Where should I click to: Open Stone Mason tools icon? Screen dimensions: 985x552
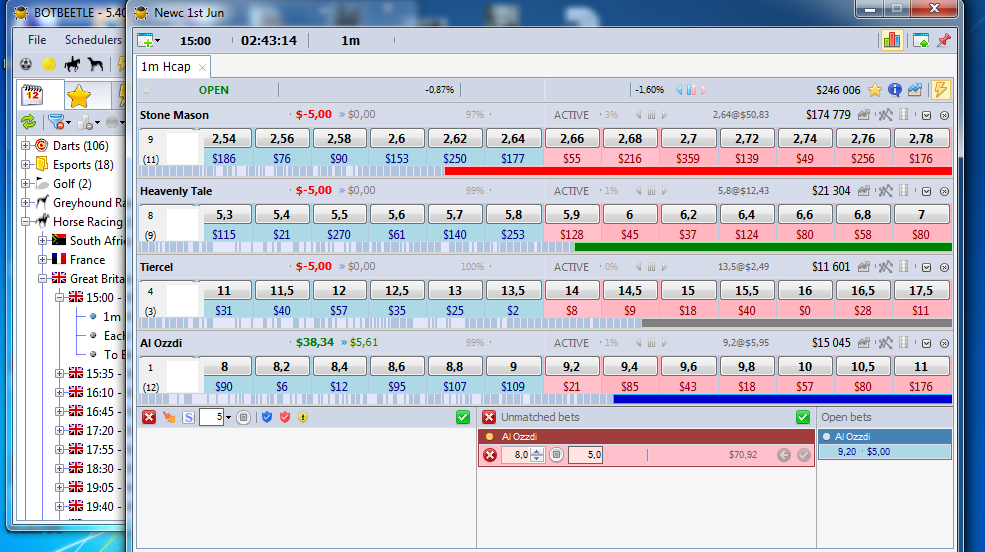point(885,115)
